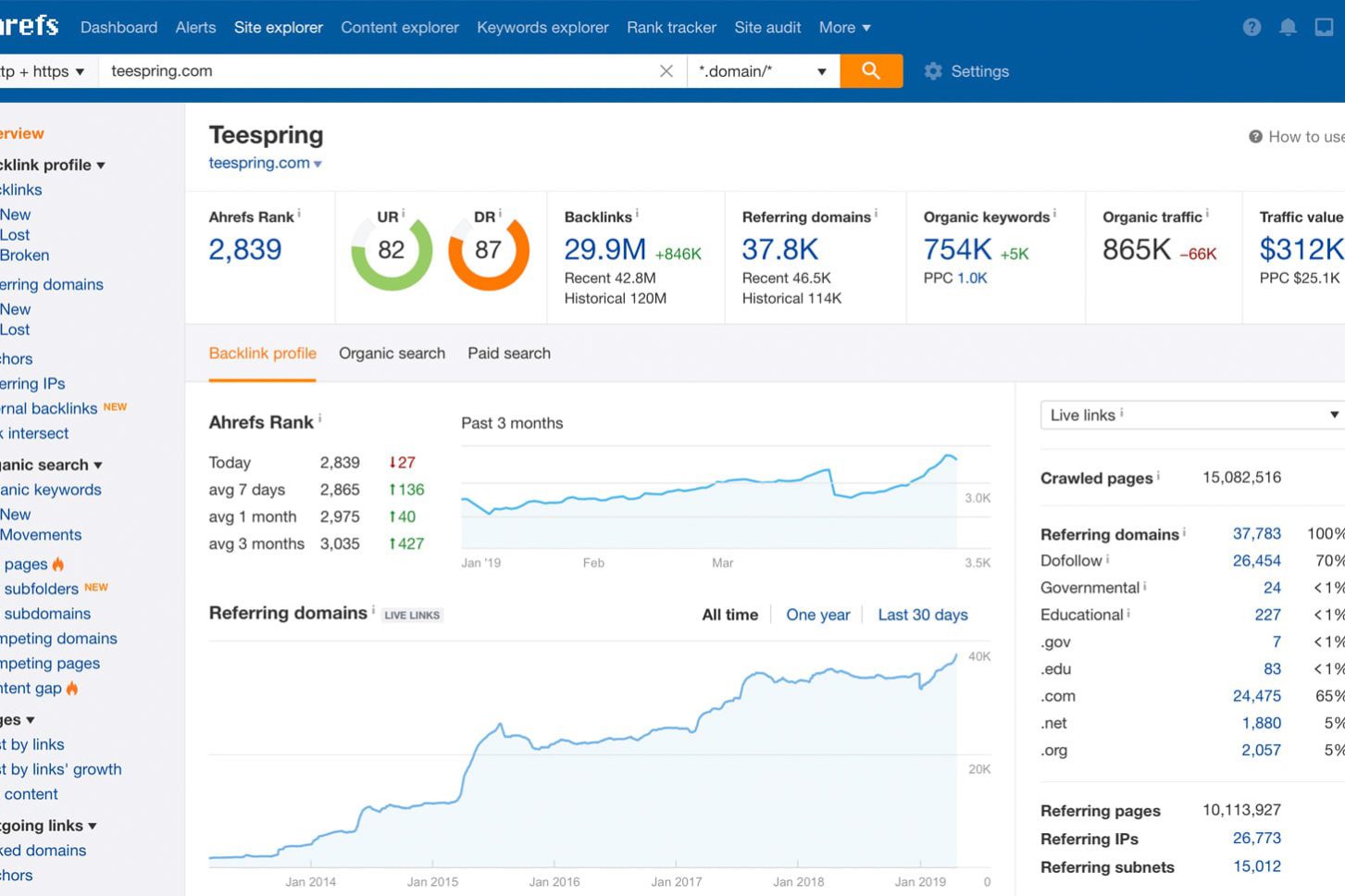Switch to the Organic search tab
Screen dimensions: 1345x896
(x=392, y=353)
